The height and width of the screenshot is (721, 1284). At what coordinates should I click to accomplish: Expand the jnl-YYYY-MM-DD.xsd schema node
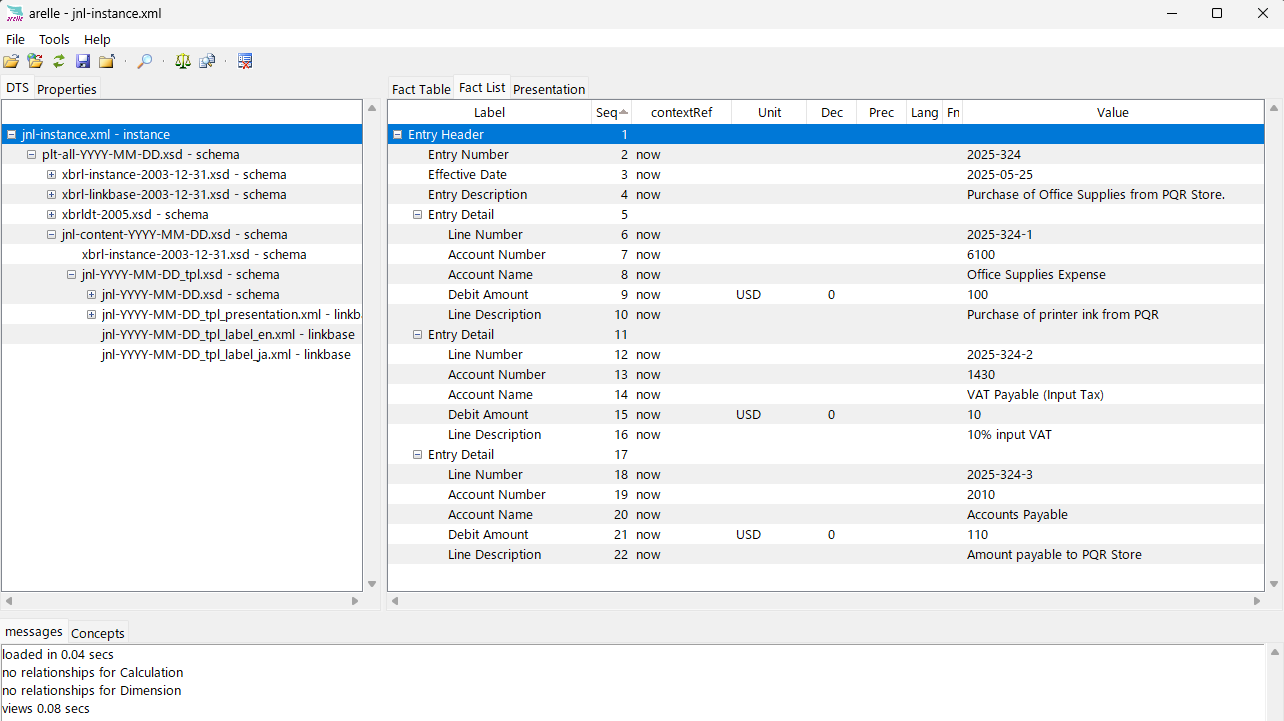coord(91,294)
